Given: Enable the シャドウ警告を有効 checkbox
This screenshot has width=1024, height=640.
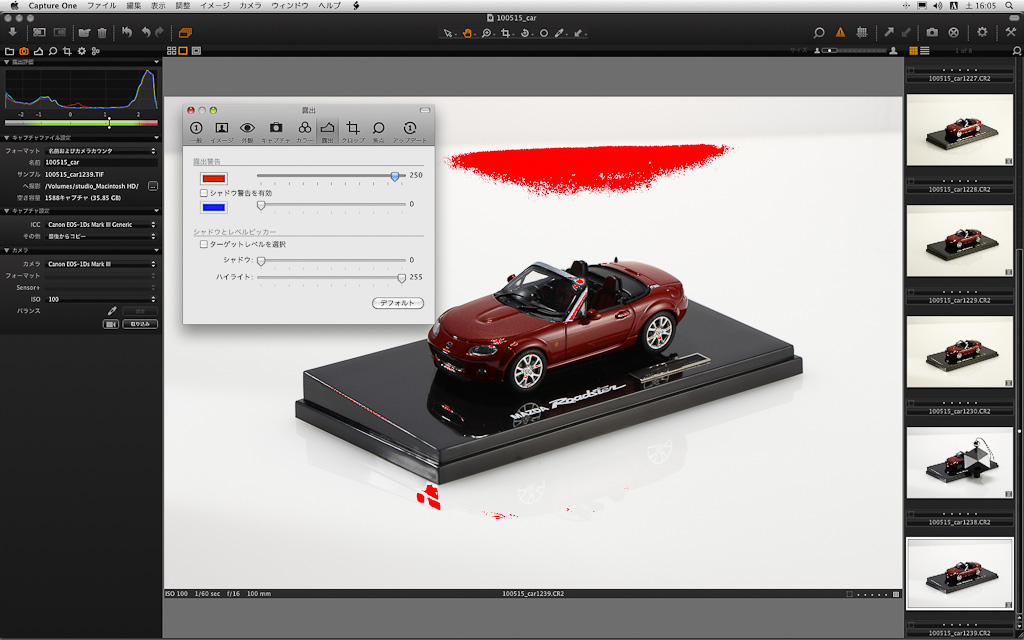Looking at the screenshot, I should (204, 192).
